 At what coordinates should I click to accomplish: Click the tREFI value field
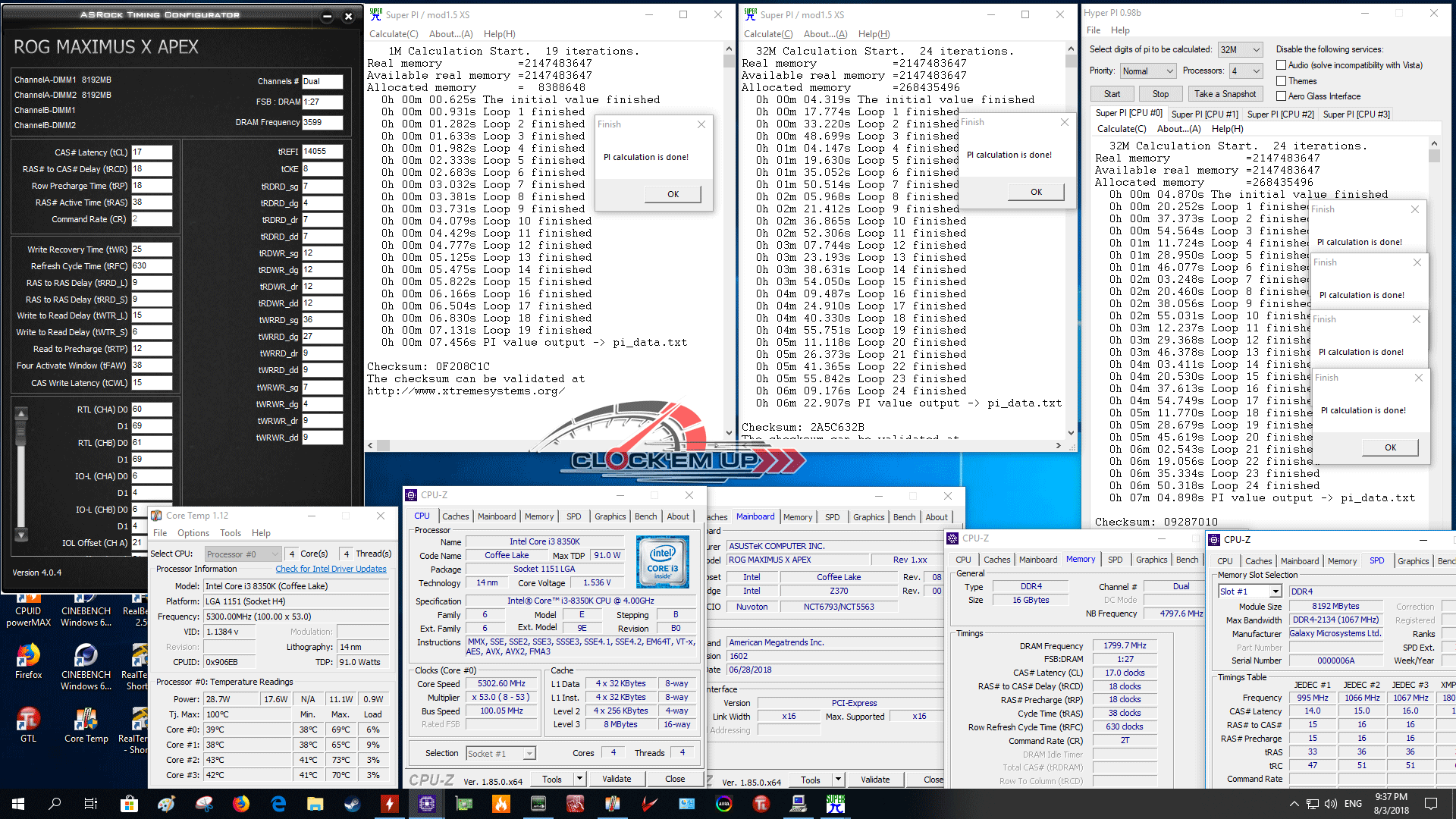click(322, 152)
